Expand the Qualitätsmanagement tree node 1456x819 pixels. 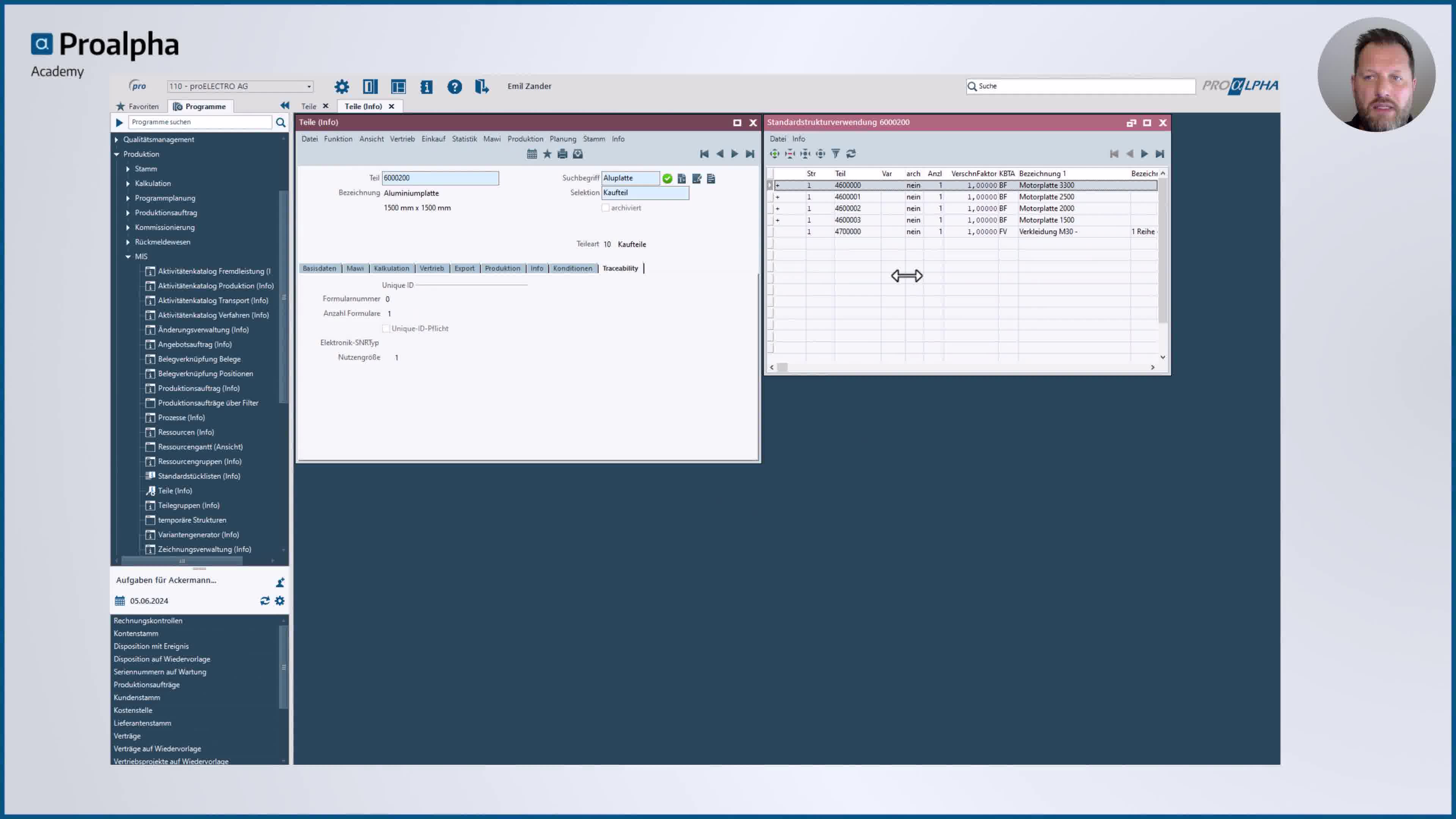point(116,140)
